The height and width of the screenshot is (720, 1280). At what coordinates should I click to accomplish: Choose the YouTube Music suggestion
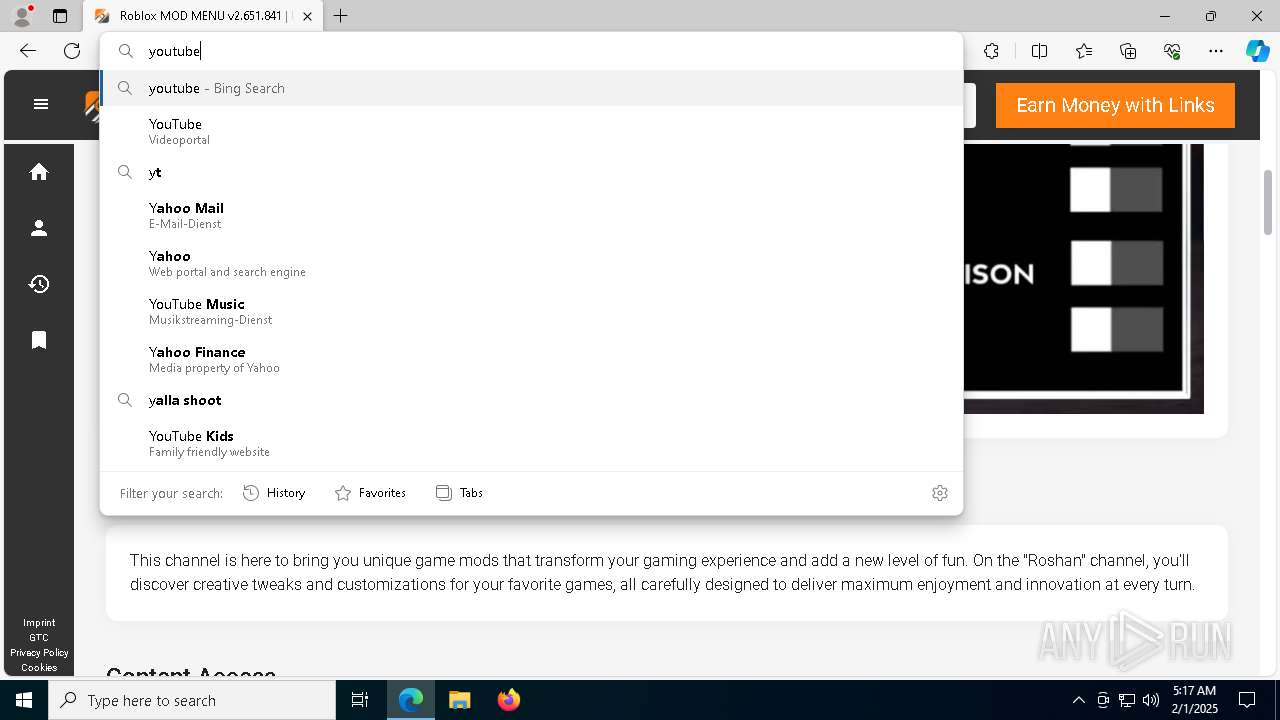(531, 311)
